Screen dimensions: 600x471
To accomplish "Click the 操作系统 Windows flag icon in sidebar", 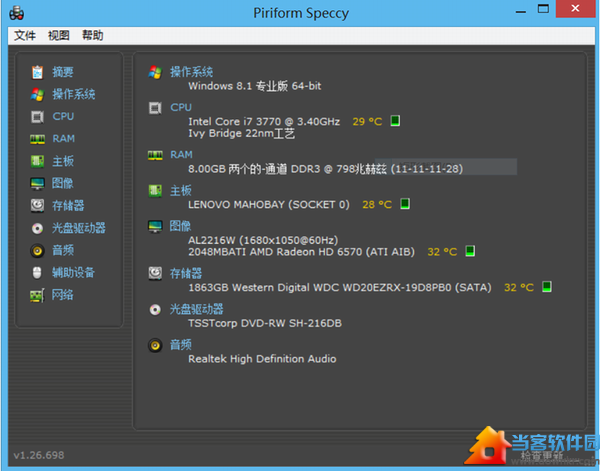I will pos(38,94).
